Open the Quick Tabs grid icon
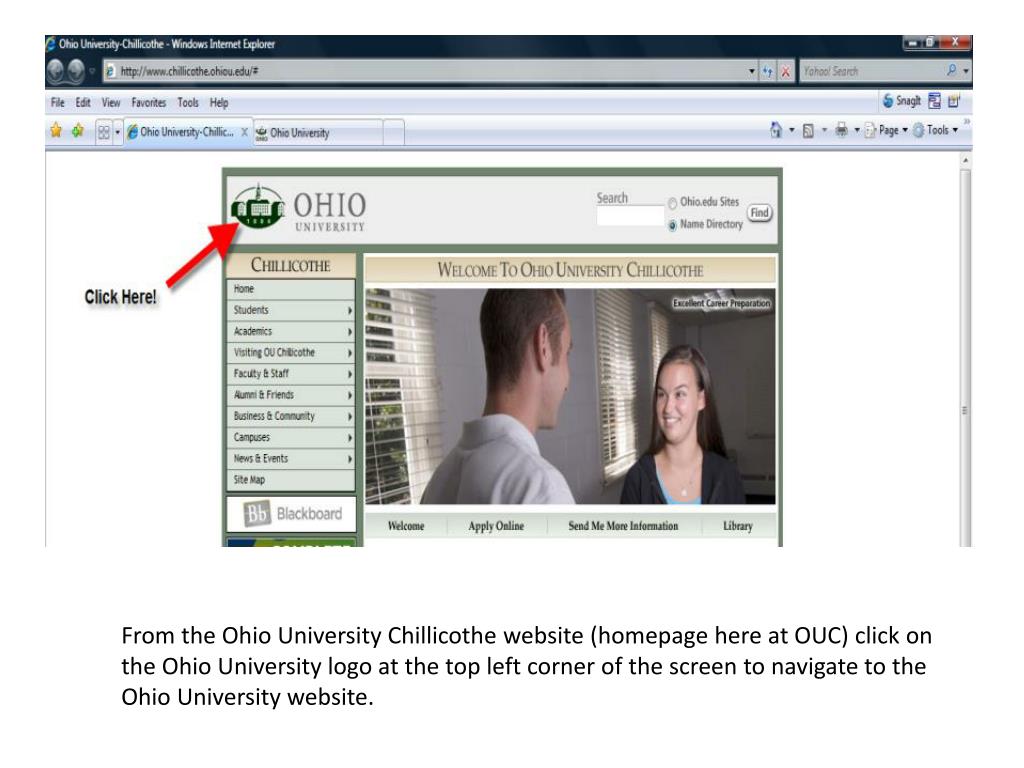Image resolution: width=1024 pixels, height=768 pixels. point(103,133)
